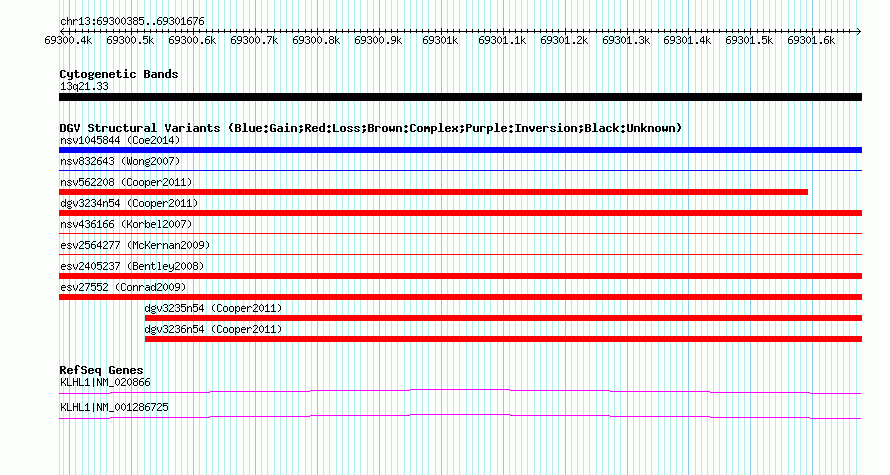
Task: Open variant label dgv3234n54 (Cooper2011)
Action: [x=129, y=203]
